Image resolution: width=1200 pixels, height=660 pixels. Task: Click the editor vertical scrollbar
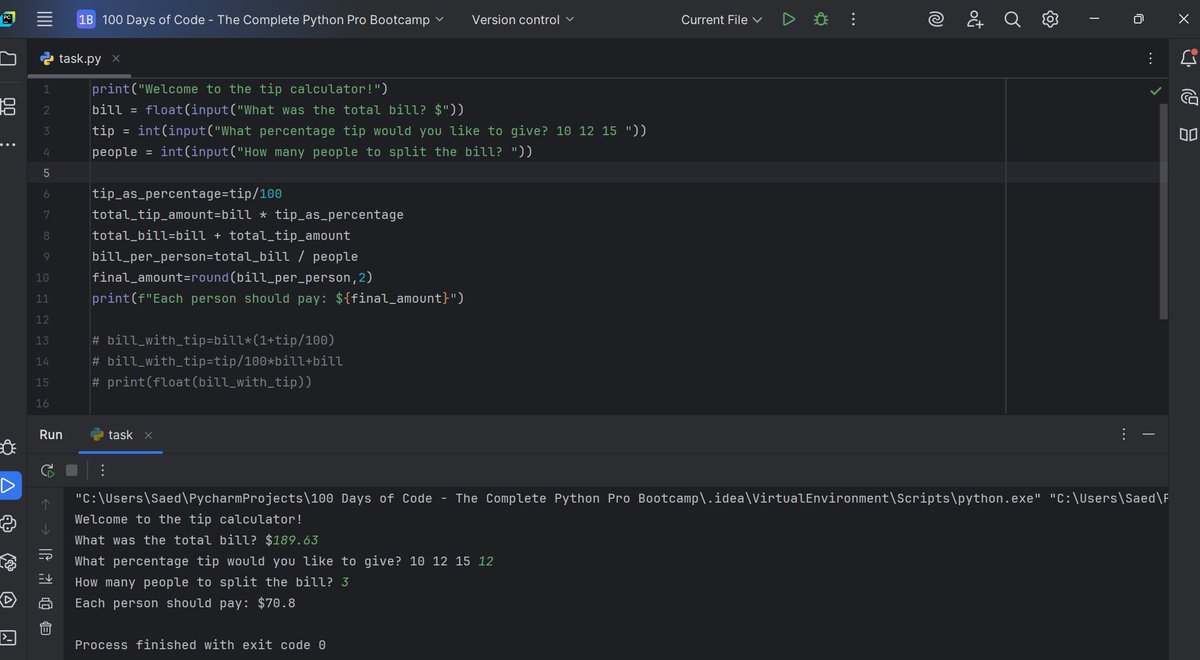[1162, 210]
